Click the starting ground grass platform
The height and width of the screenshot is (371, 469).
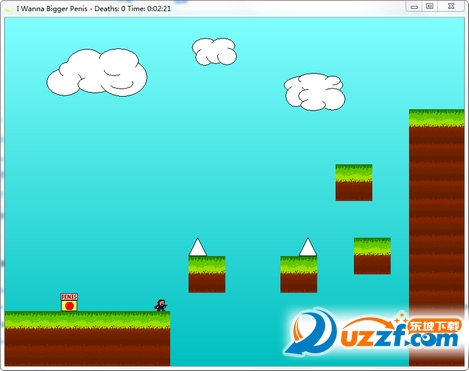(x=87, y=338)
